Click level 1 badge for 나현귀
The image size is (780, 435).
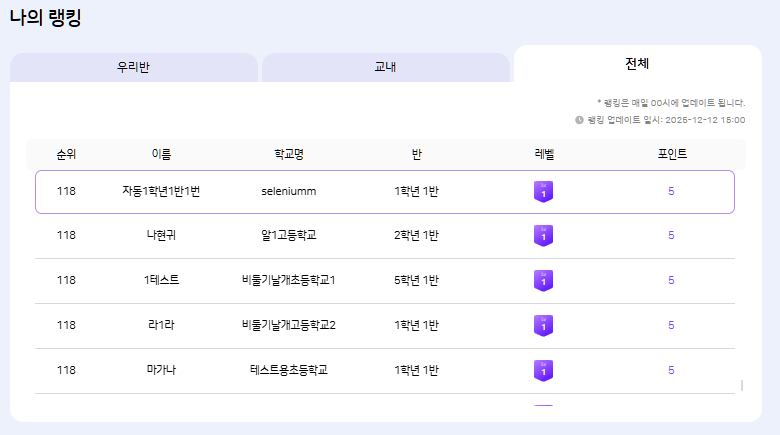[543, 236]
